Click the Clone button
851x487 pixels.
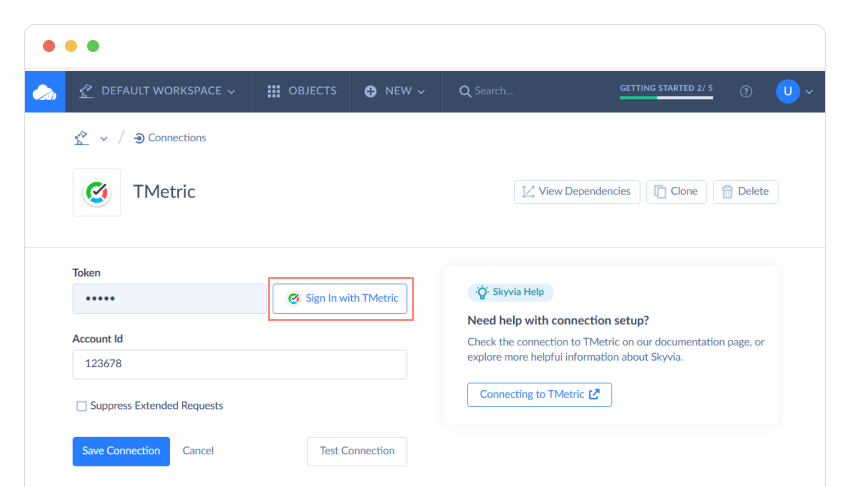(x=676, y=192)
